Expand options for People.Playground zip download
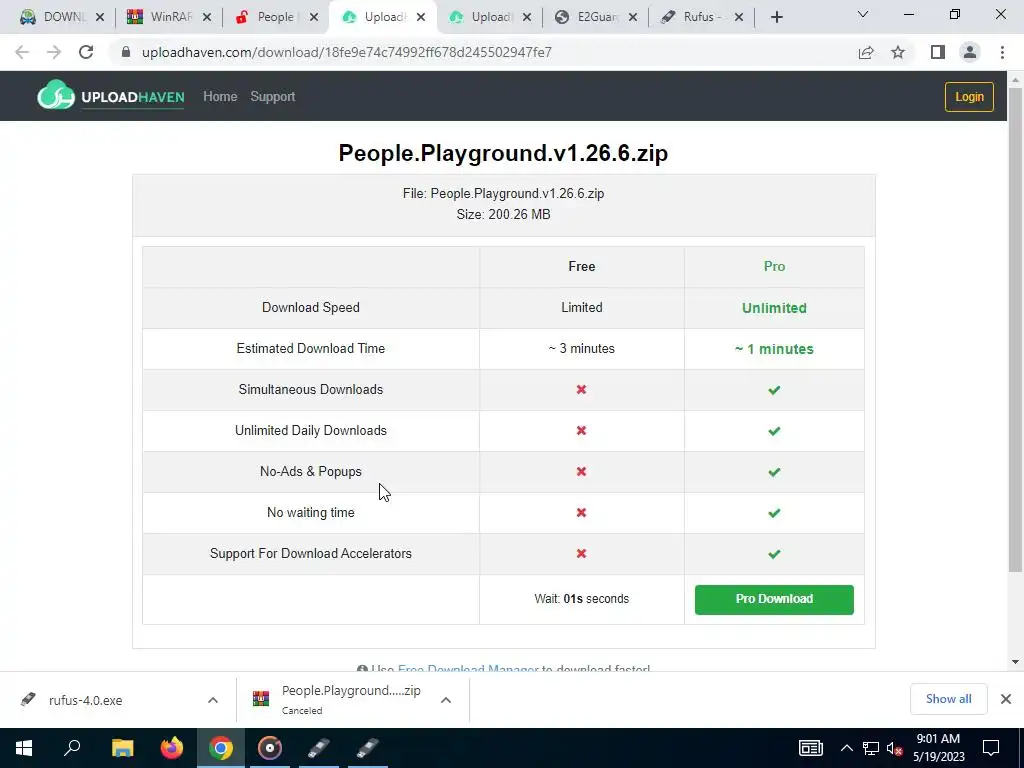The width and height of the screenshot is (1024, 768). click(446, 700)
